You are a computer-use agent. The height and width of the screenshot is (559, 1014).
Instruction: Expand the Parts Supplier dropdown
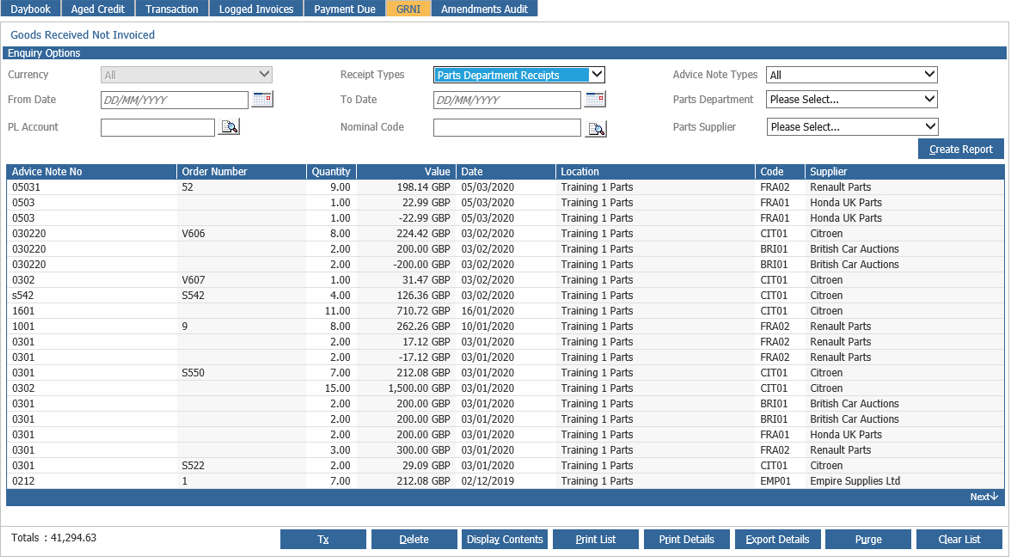852,127
